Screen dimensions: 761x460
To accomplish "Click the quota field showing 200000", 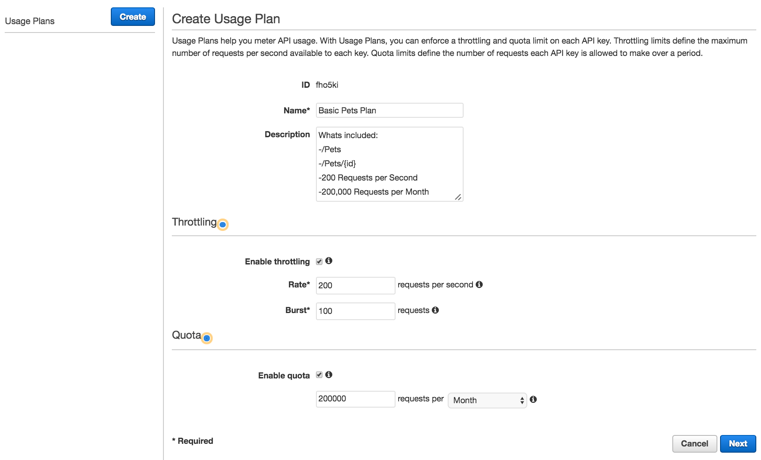I will tap(355, 399).
